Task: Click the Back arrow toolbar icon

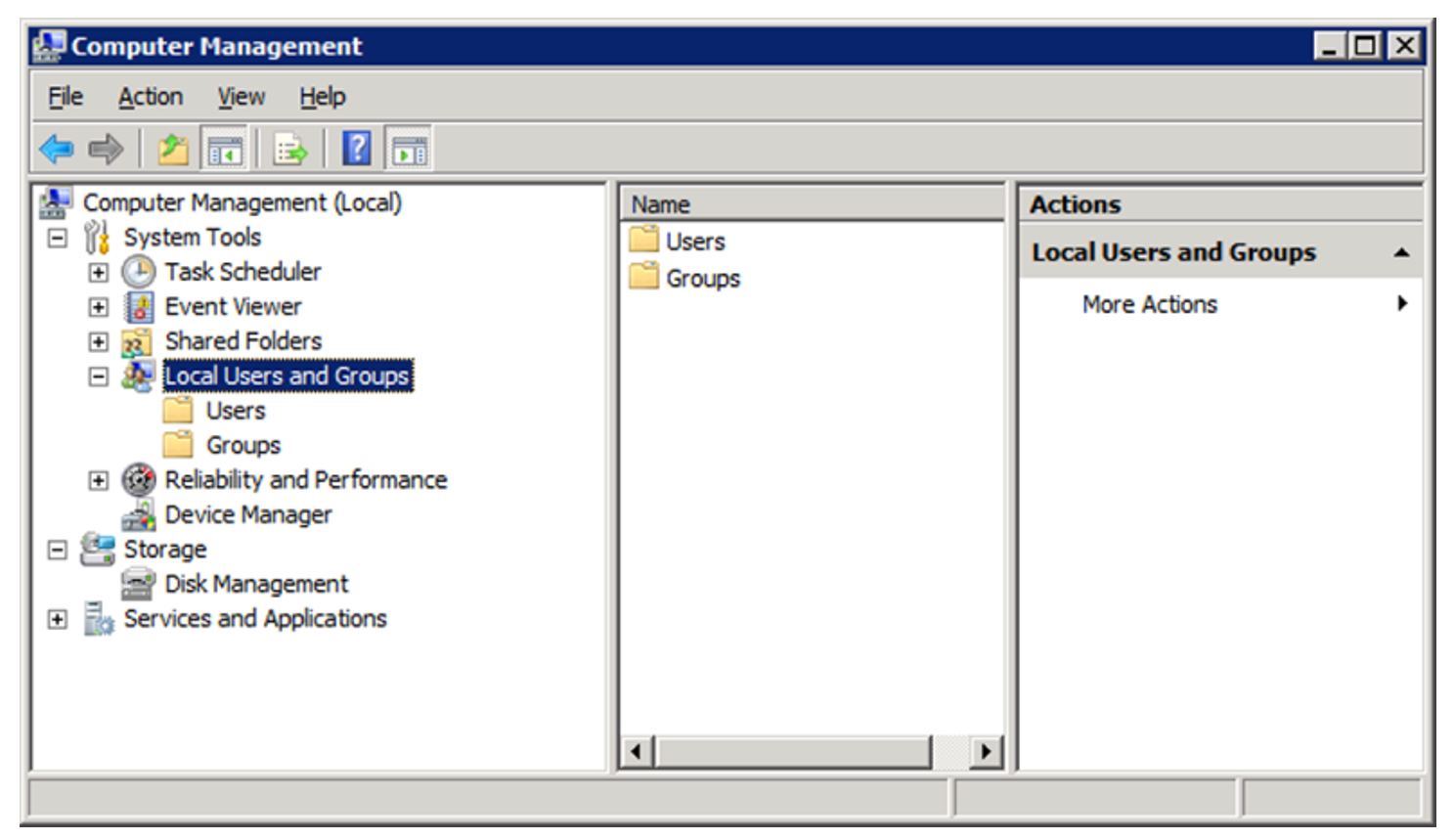Action: tap(57, 150)
